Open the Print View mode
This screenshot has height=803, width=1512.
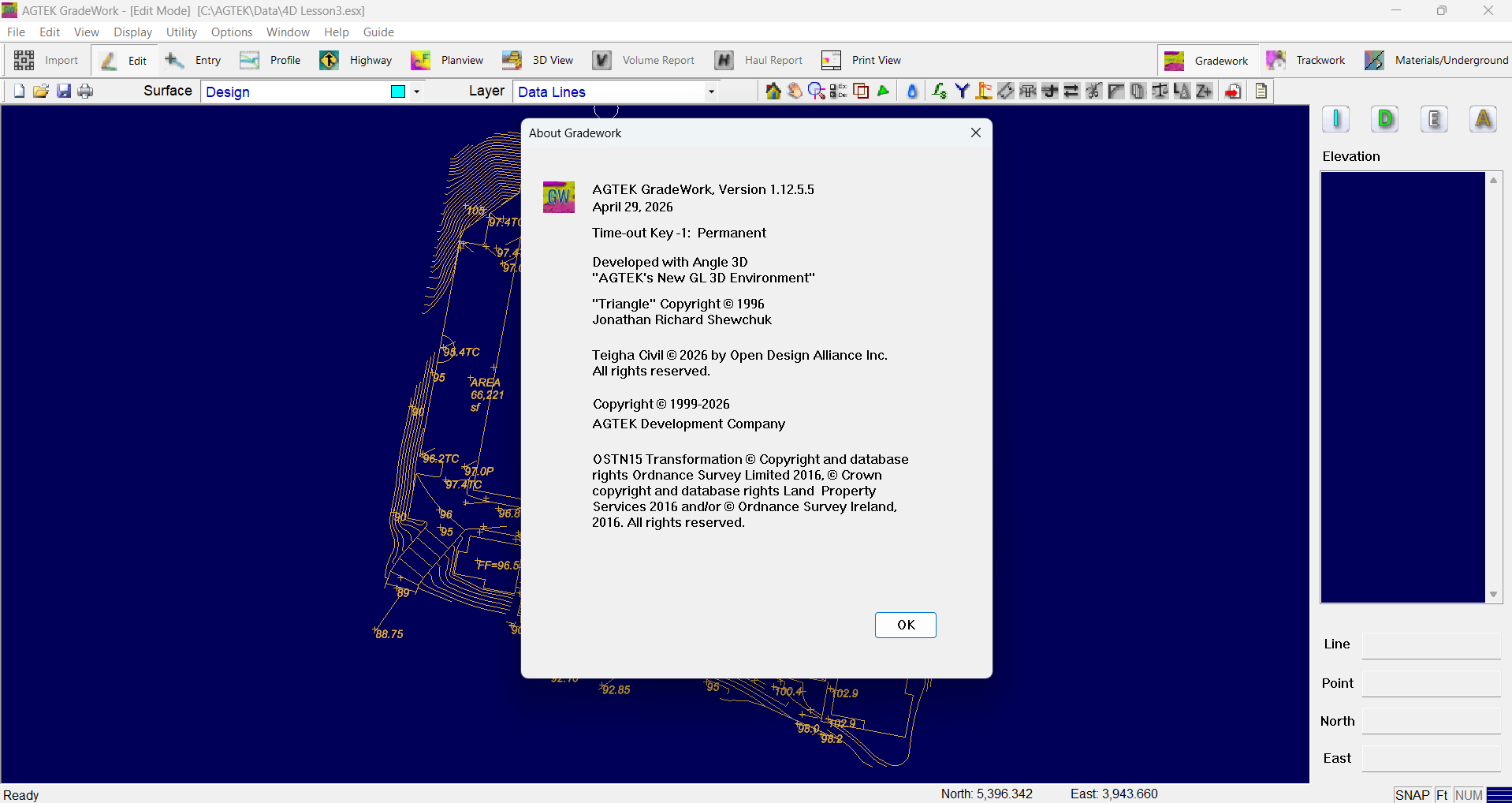click(x=862, y=60)
